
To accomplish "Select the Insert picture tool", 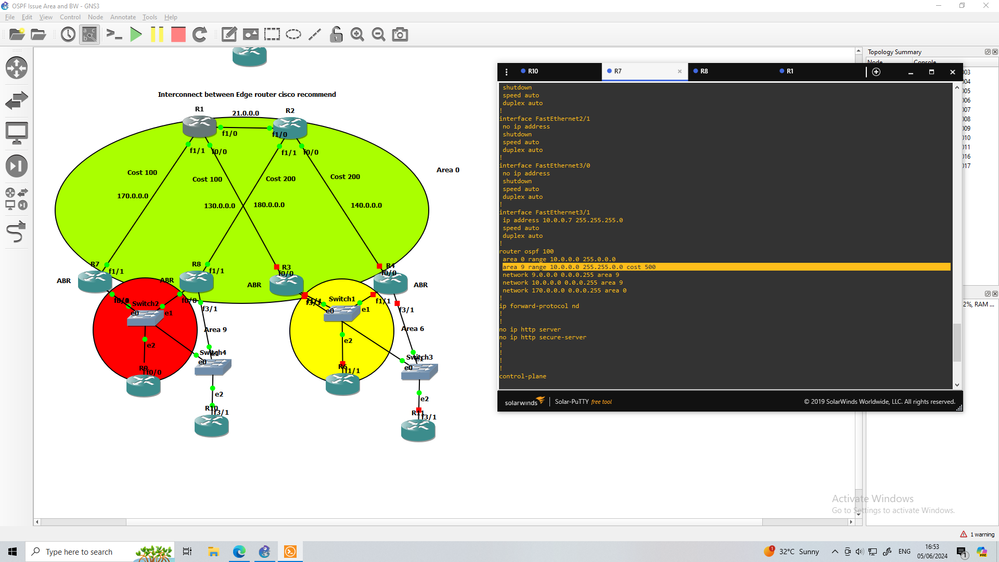I will [250, 34].
